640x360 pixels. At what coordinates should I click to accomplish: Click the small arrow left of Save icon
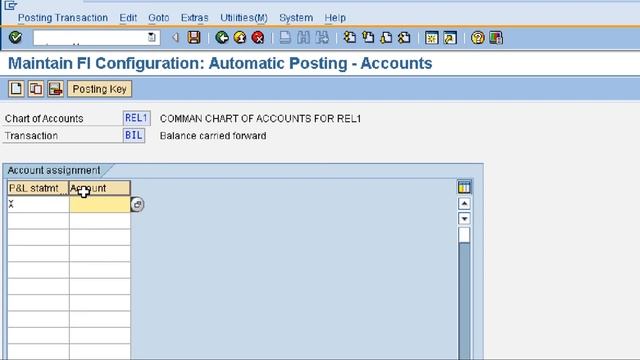tap(176, 38)
